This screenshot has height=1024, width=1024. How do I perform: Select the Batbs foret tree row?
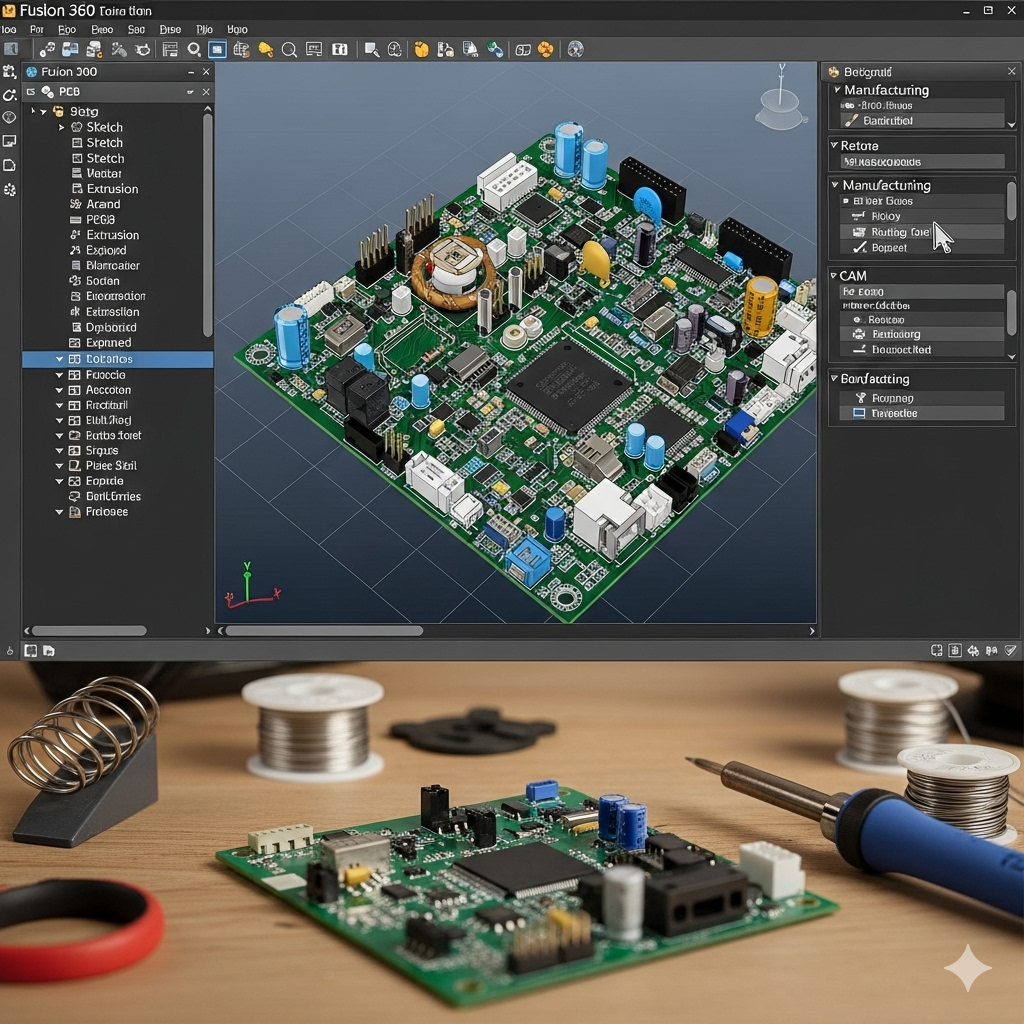click(x=118, y=436)
